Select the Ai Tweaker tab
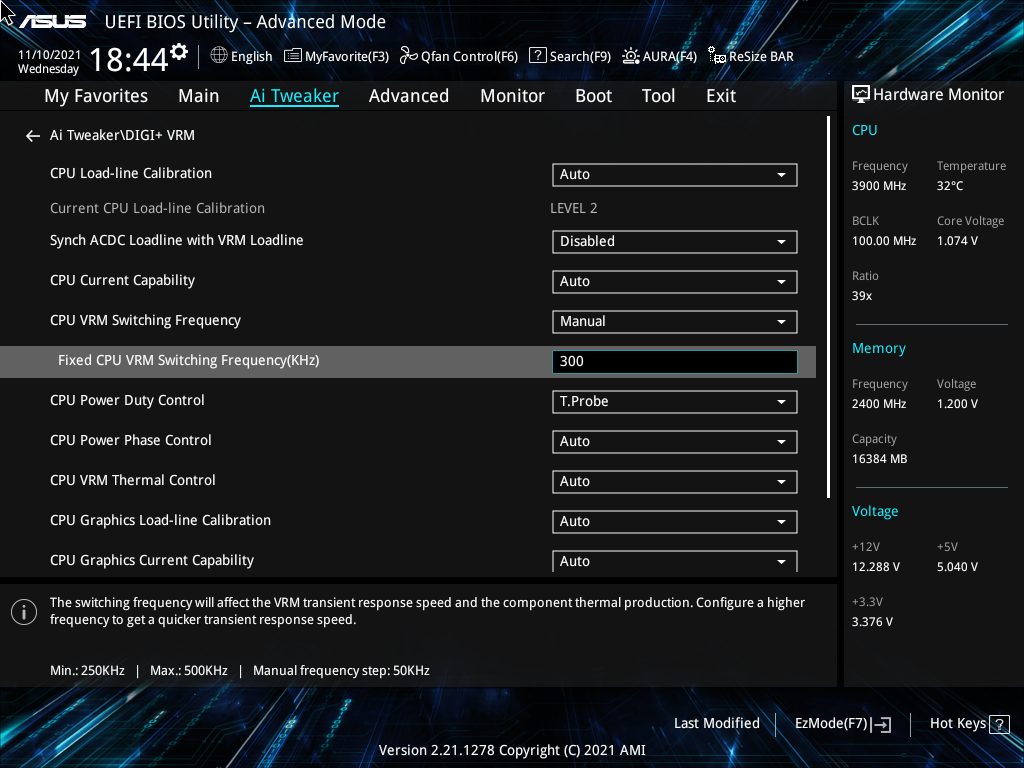Screen dimensions: 1024x768 pyautogui.click(x=294, y=96)
